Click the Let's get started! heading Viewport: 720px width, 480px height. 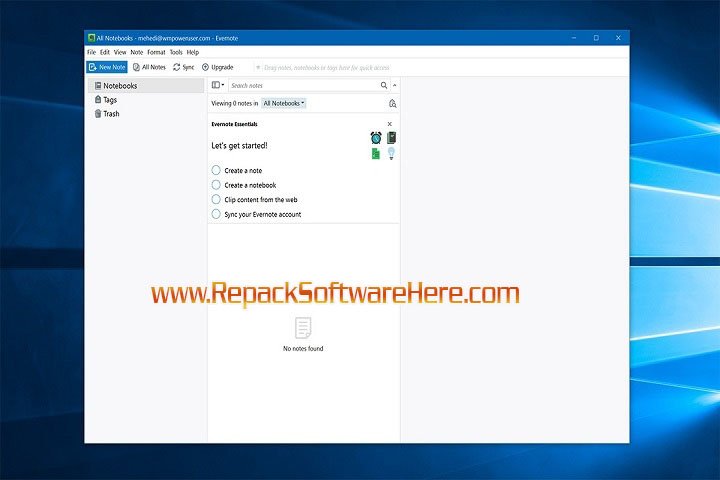pos(239,146)
